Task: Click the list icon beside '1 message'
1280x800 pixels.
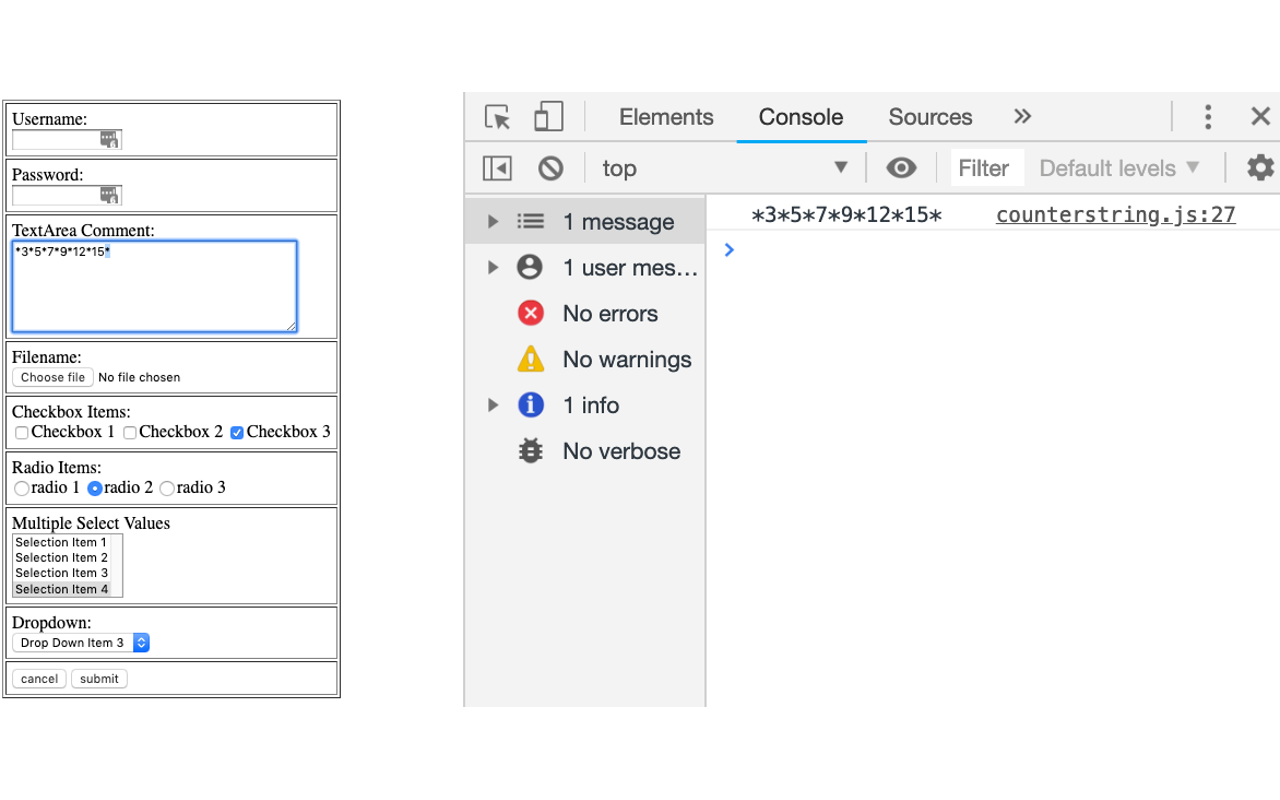Action: pyautogui.click(x=530, y=221)
